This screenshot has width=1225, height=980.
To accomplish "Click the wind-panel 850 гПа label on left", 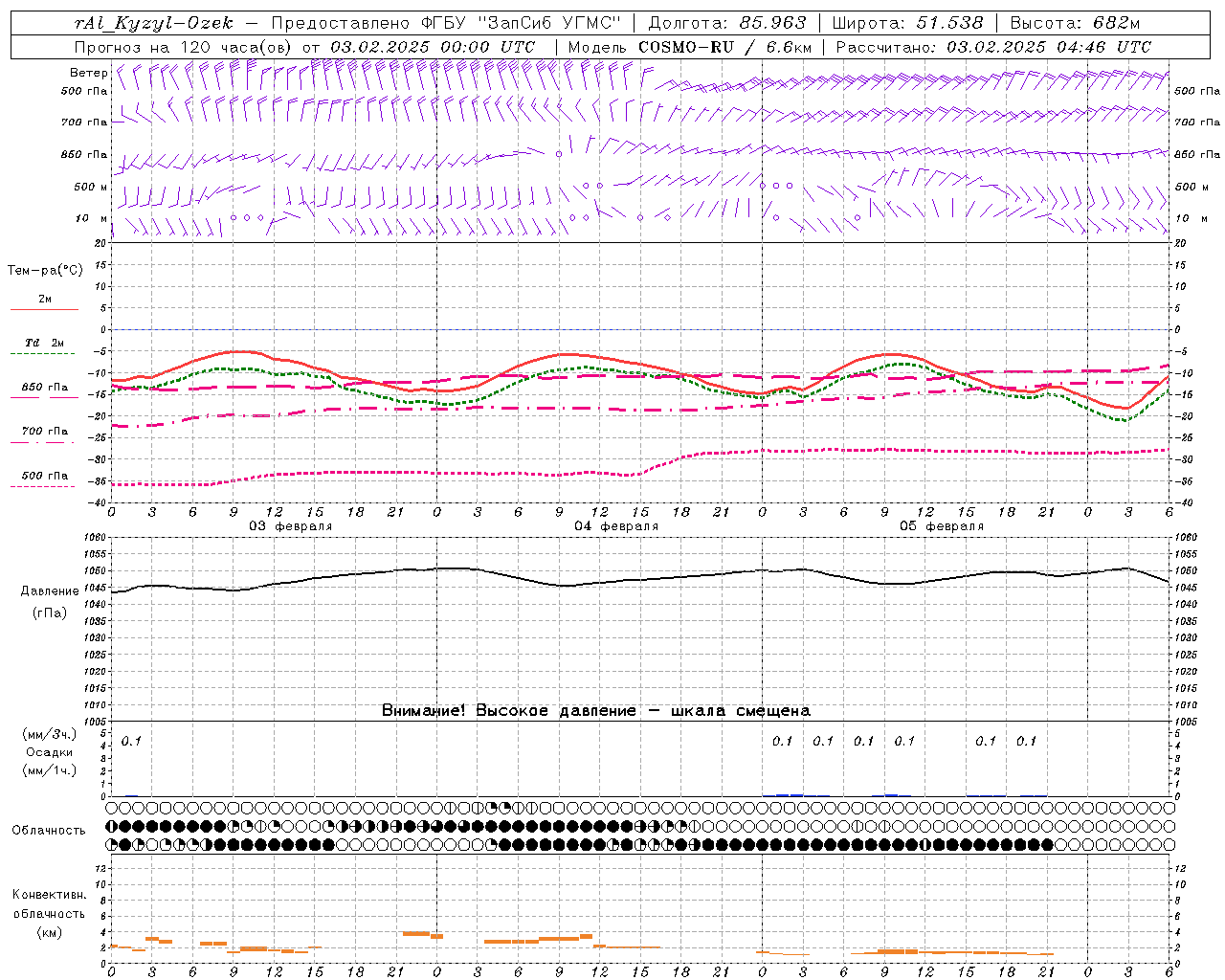I will [84, 154].
